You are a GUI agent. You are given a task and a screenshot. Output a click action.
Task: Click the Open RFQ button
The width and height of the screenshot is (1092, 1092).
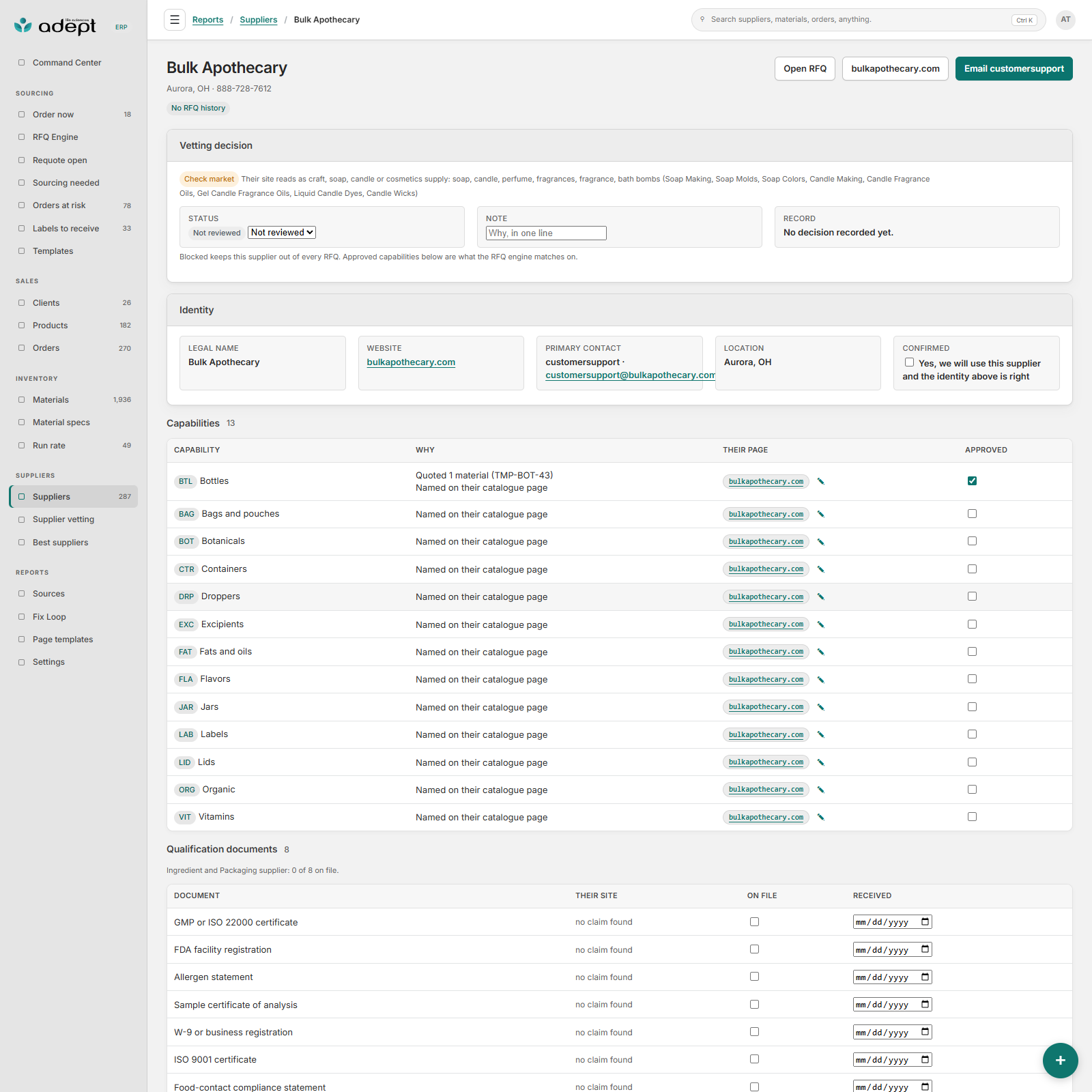(805, 68)
